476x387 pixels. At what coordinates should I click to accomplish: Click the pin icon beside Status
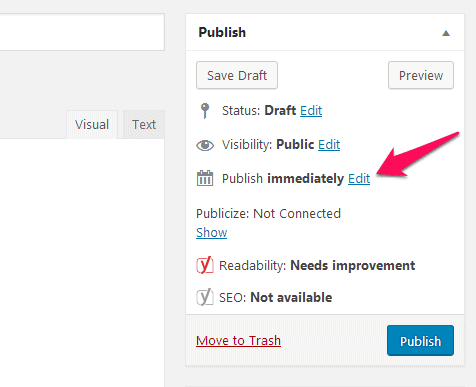[x=205, y=111]
